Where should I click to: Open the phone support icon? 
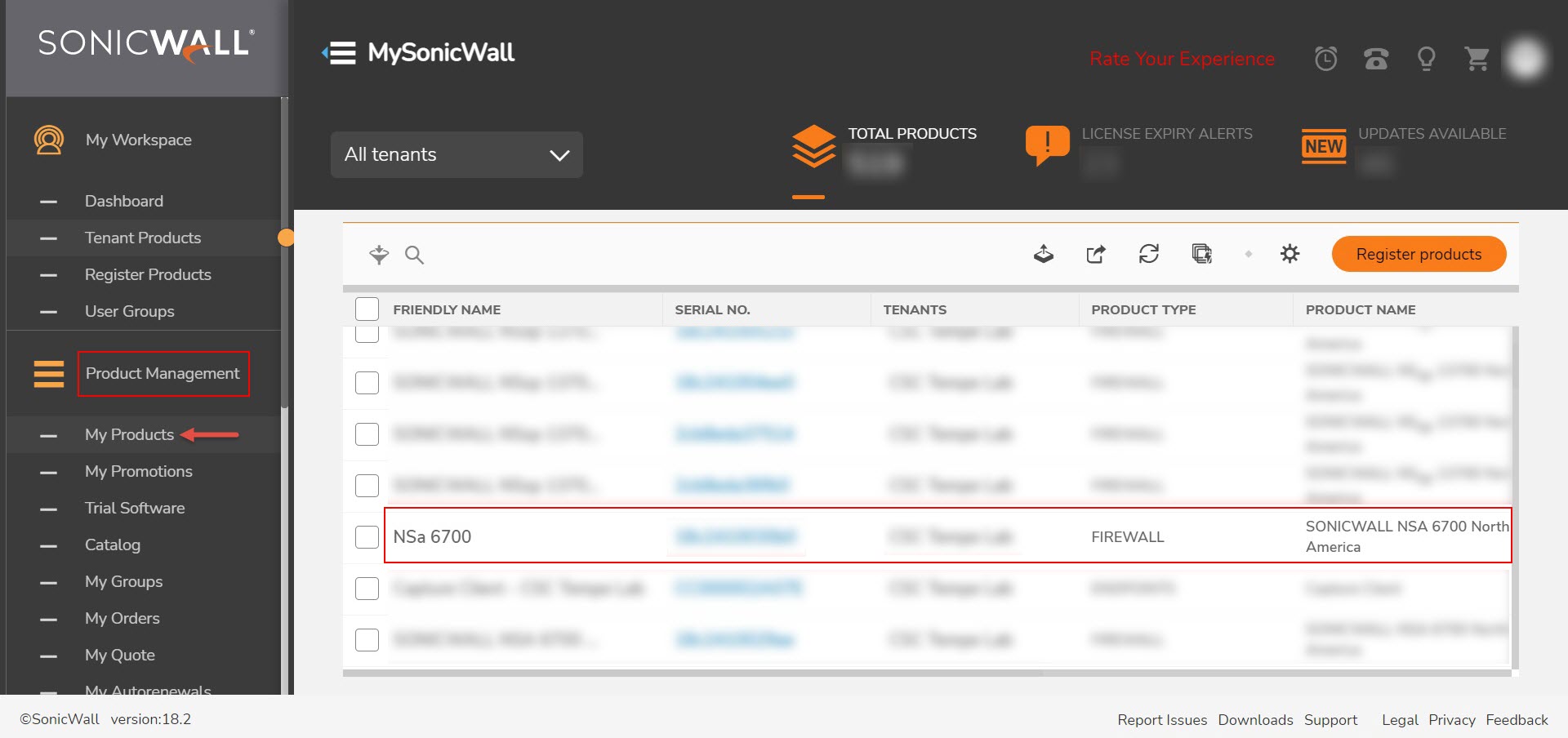tap(1376, 59)
